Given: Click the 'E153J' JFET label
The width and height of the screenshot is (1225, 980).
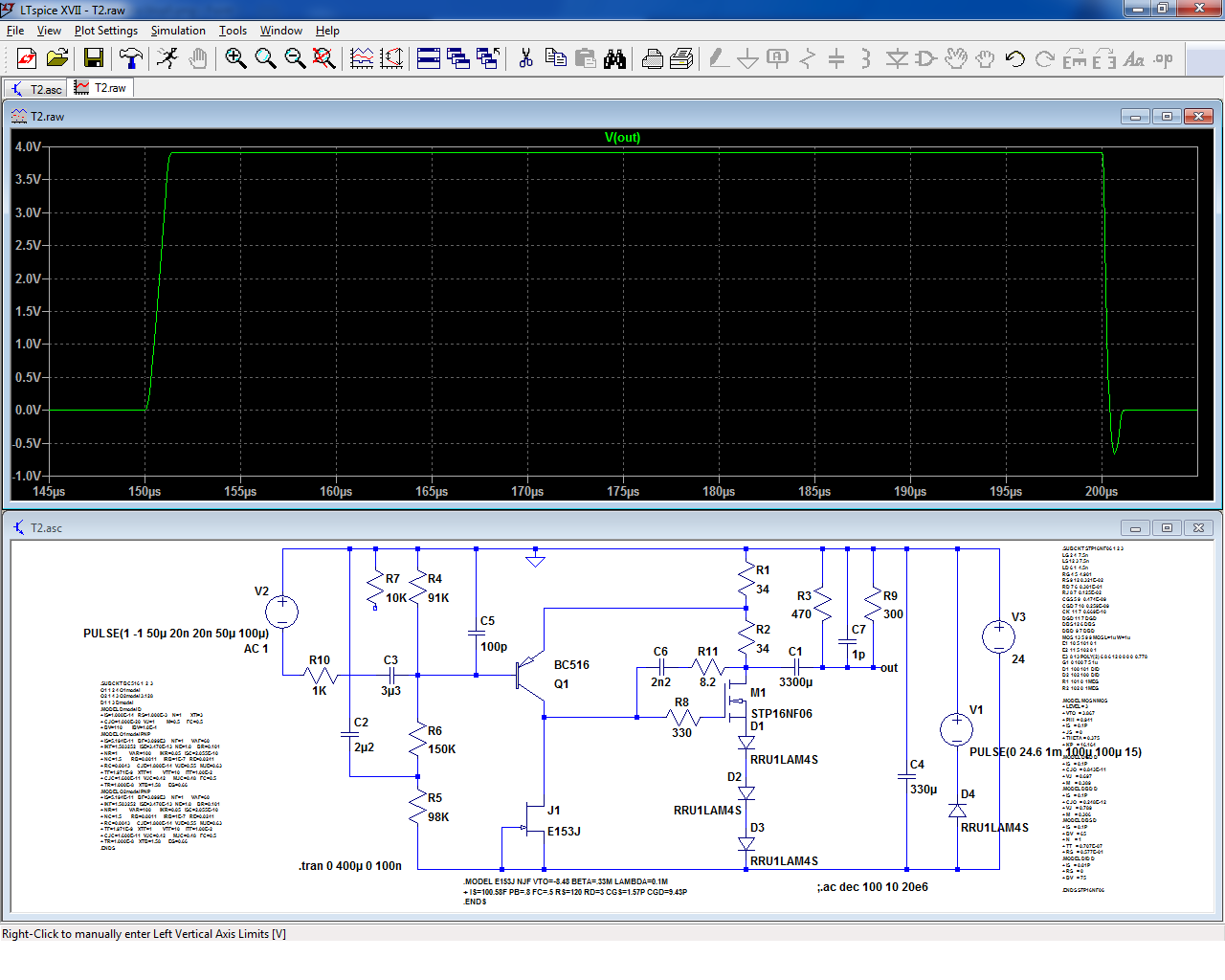Looking at the screenshot, I should pyautogui.click(x=564, y=832).
